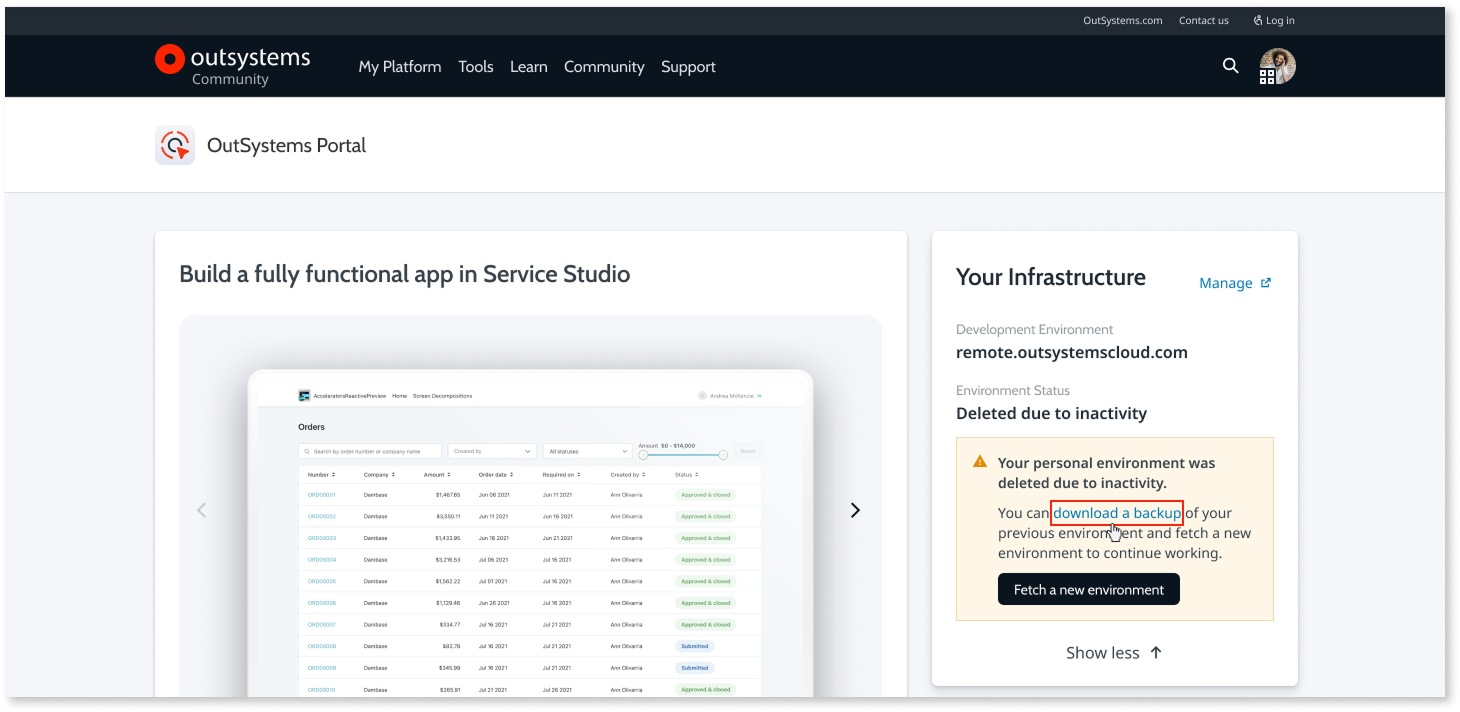Click the order search field in preview
The image size is (1460, 712).
[370, 451]
